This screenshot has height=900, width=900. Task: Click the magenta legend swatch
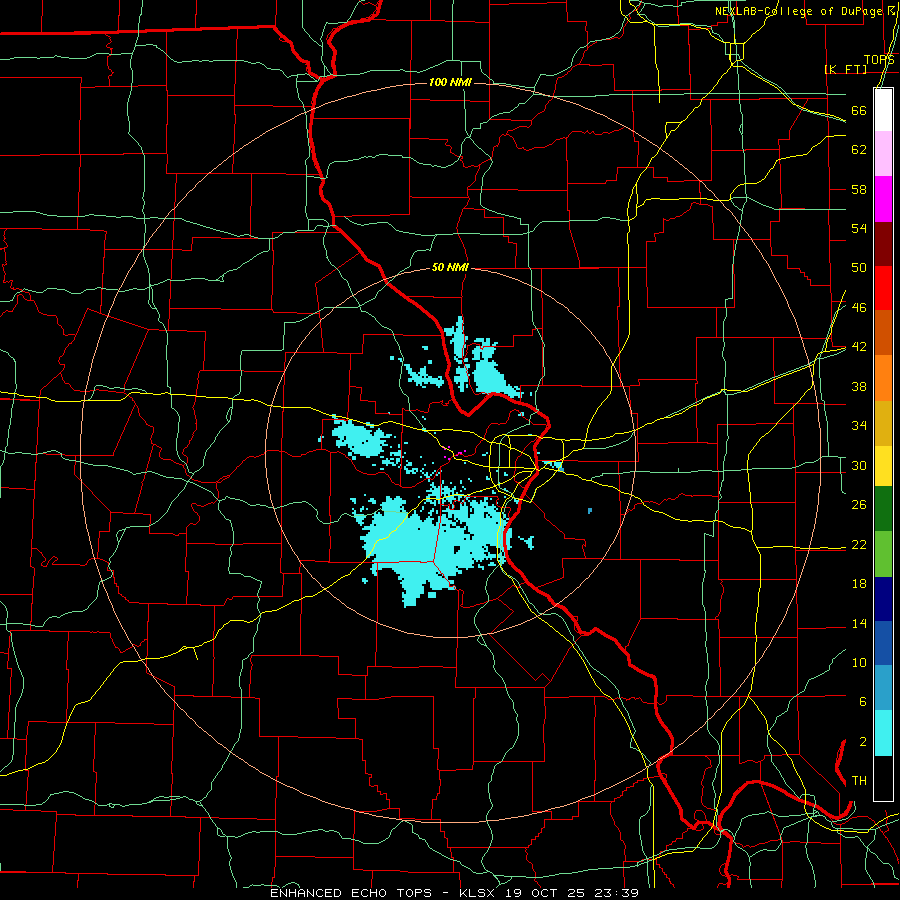[883, 199]
